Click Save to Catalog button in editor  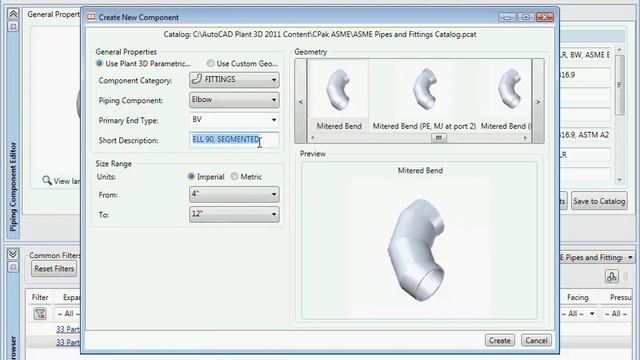(x=599, y=201)
